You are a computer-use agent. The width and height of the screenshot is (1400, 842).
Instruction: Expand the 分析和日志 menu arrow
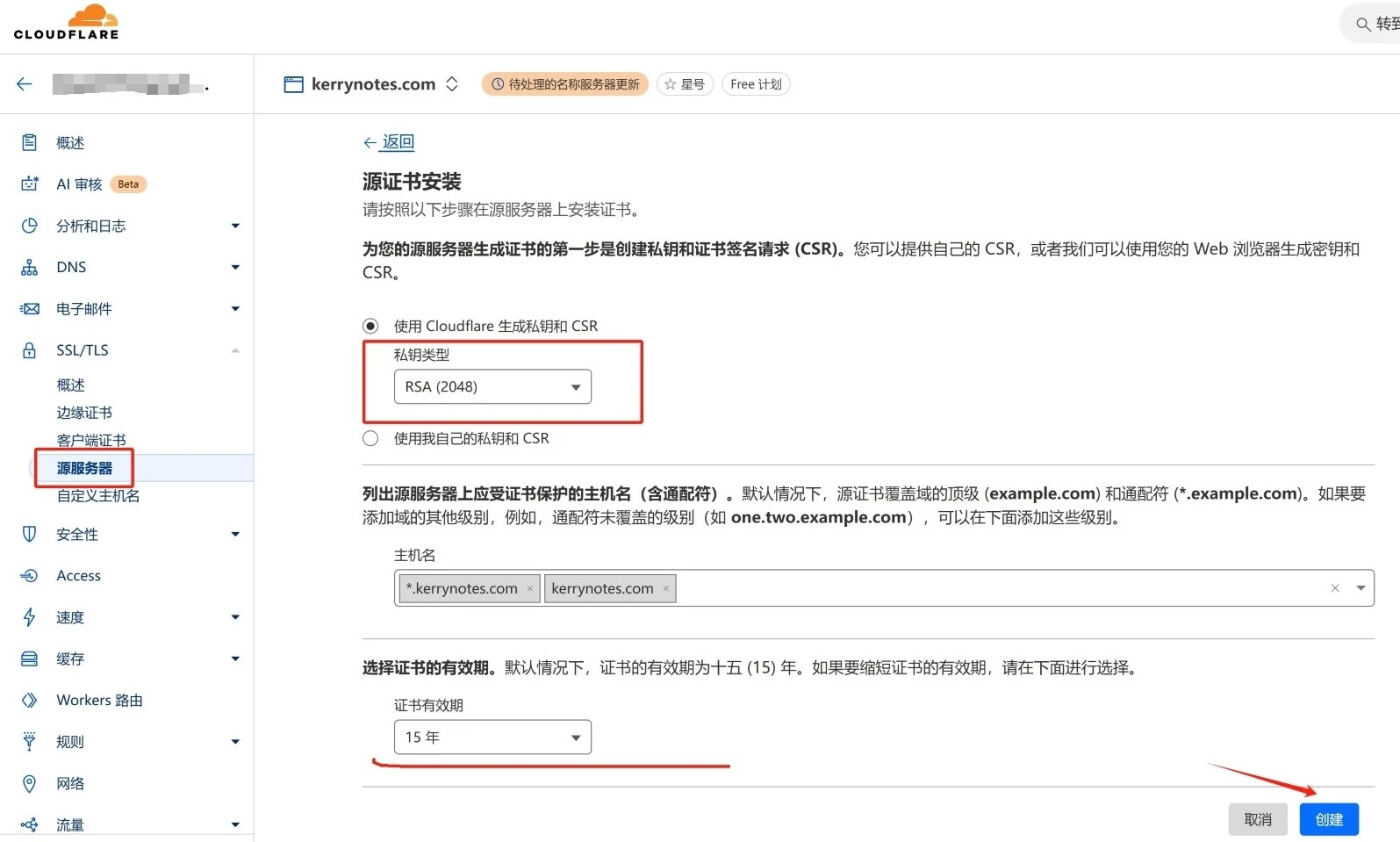click(x=235, y=226)
